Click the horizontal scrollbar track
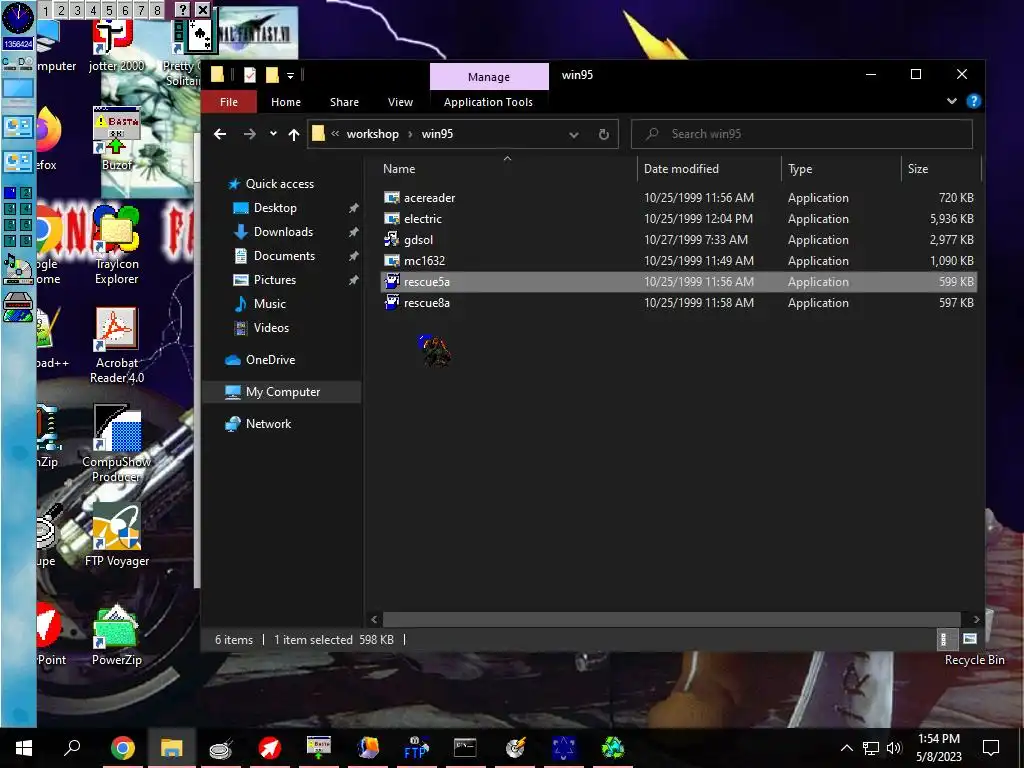Image resolution: width=1024 pixels, height=768 pixels. (671, 619)
